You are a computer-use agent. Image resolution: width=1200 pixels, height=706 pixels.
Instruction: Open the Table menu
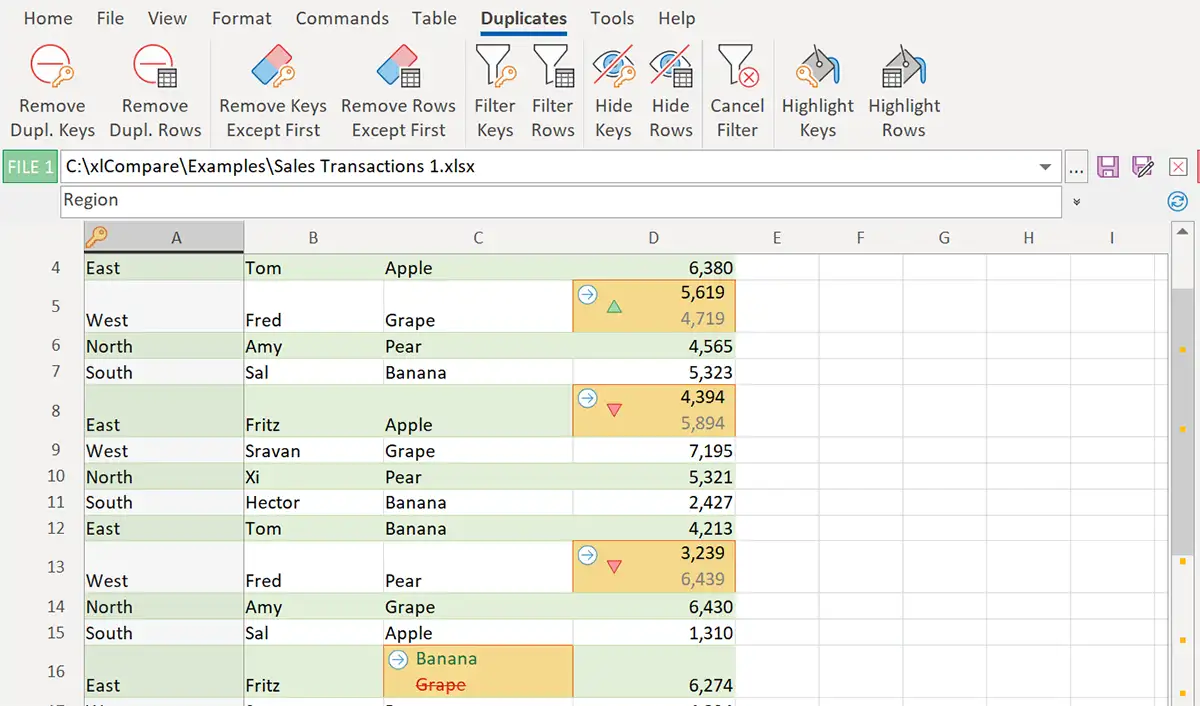(434, 18)
